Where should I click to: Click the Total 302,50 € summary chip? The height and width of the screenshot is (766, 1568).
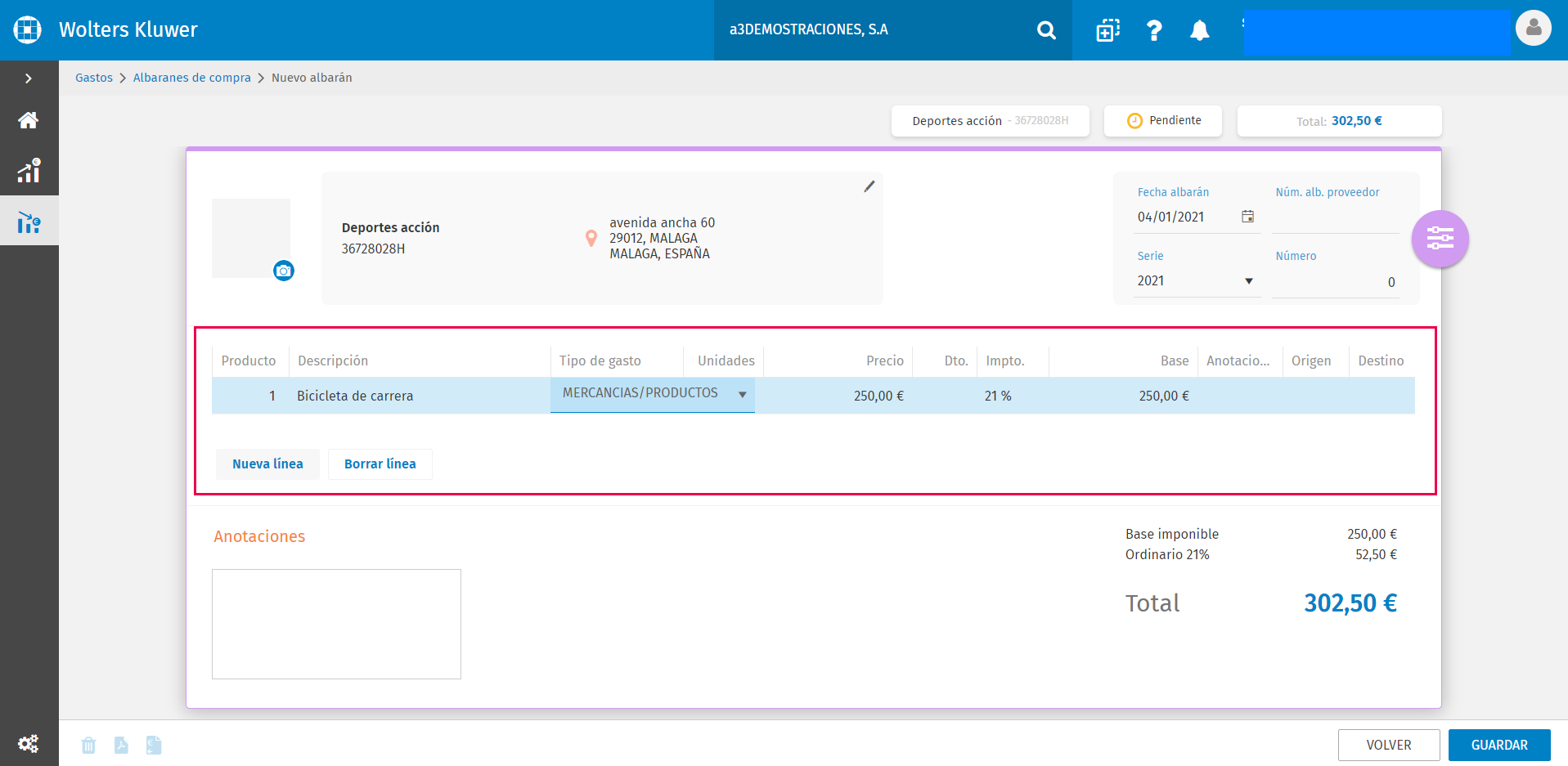pos(1339,121)
